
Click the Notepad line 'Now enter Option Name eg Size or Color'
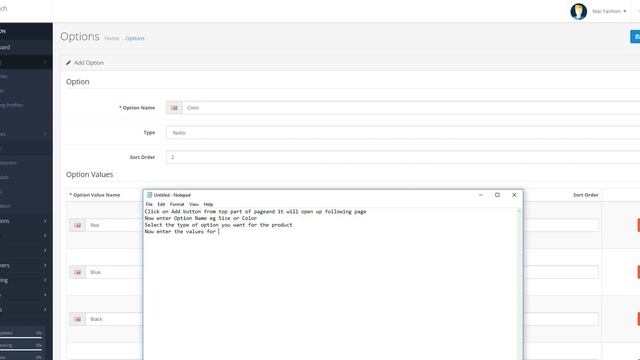point(201,218)
